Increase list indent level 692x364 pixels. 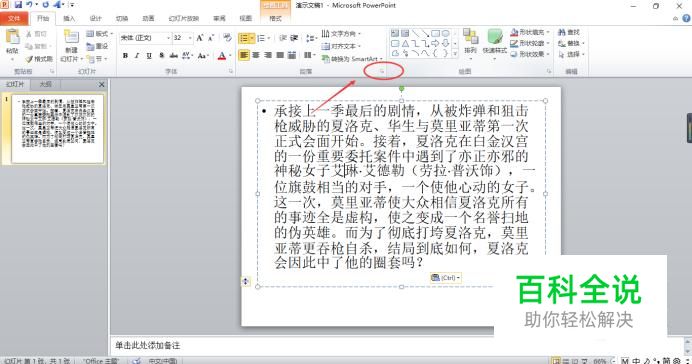(294, 38)
